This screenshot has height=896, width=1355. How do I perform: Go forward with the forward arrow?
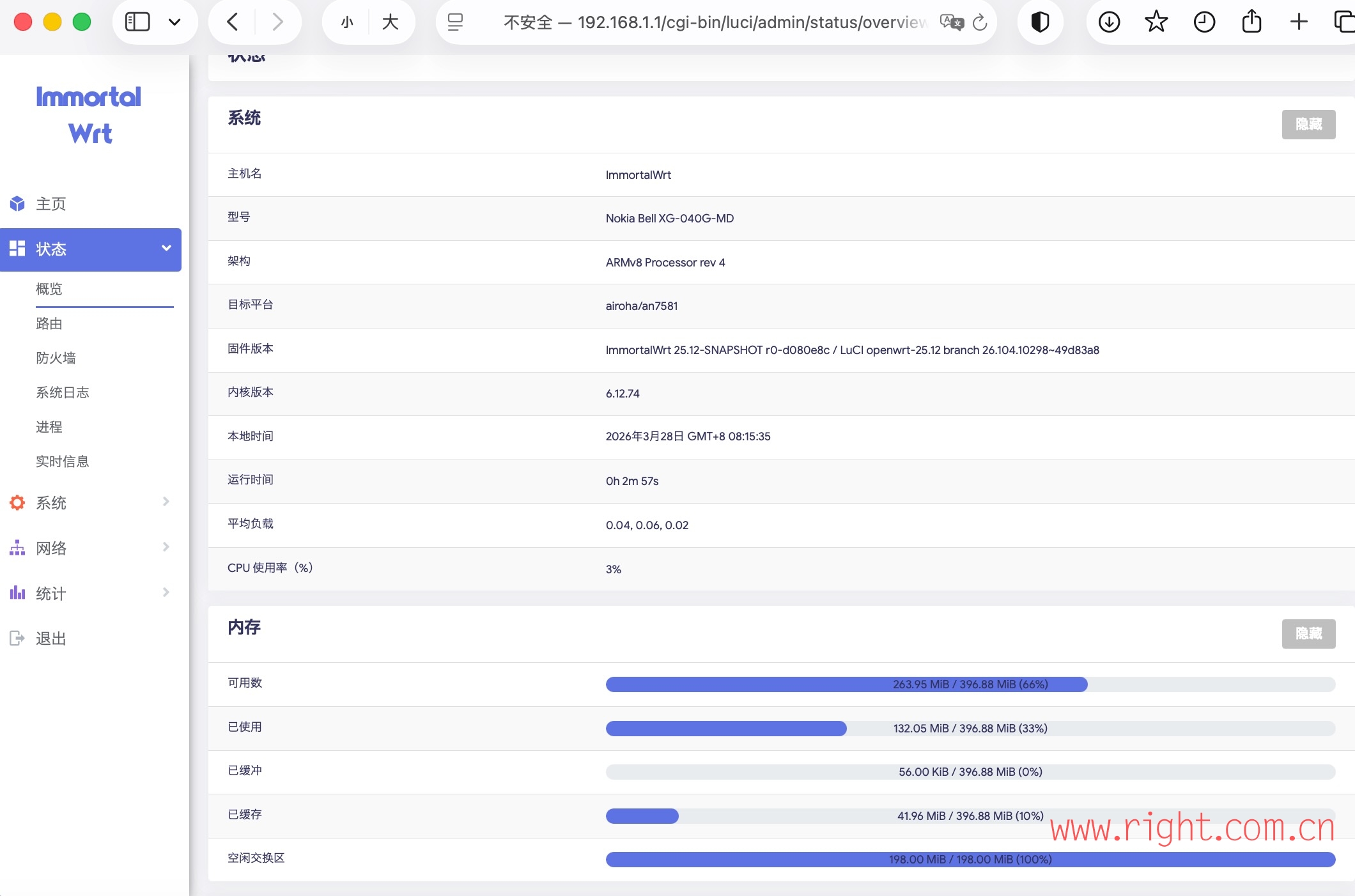click(277, 22)
